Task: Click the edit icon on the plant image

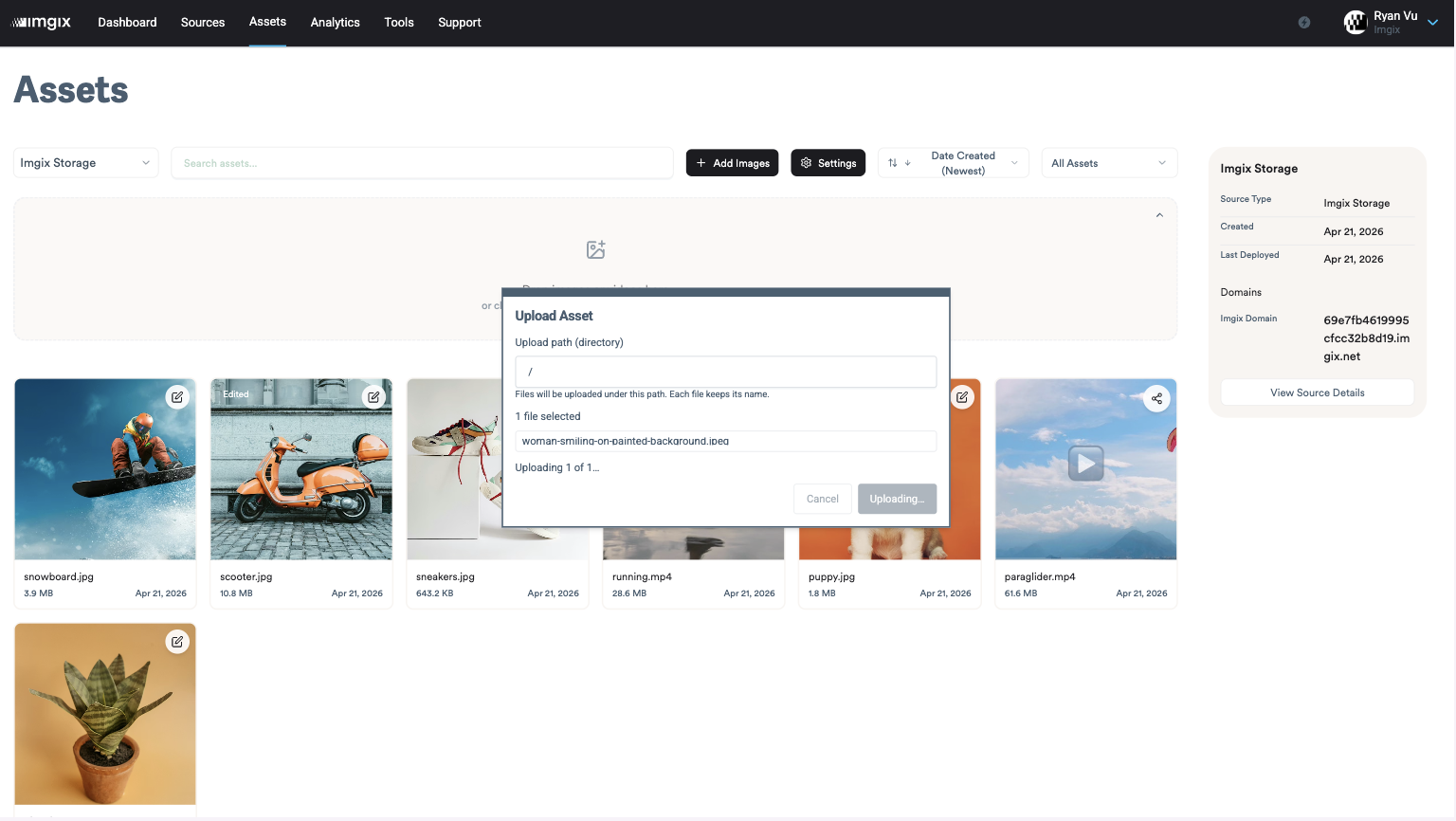Action: 177,642
